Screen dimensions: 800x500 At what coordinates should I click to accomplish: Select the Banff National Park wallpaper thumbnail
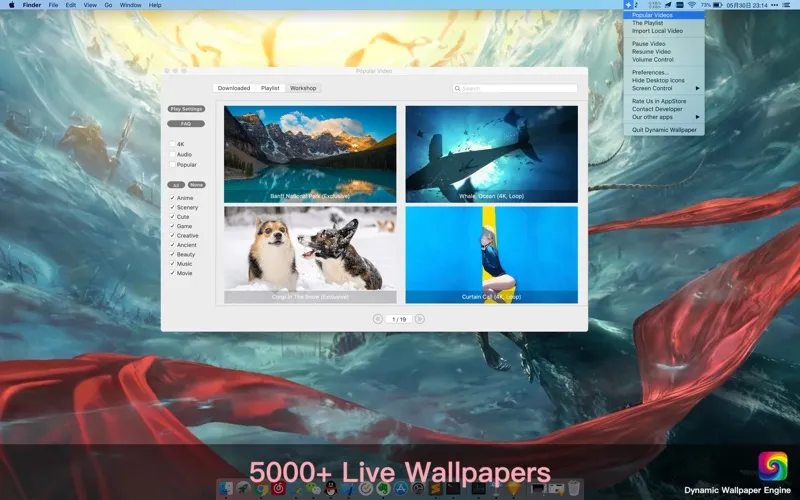(310, 154)
